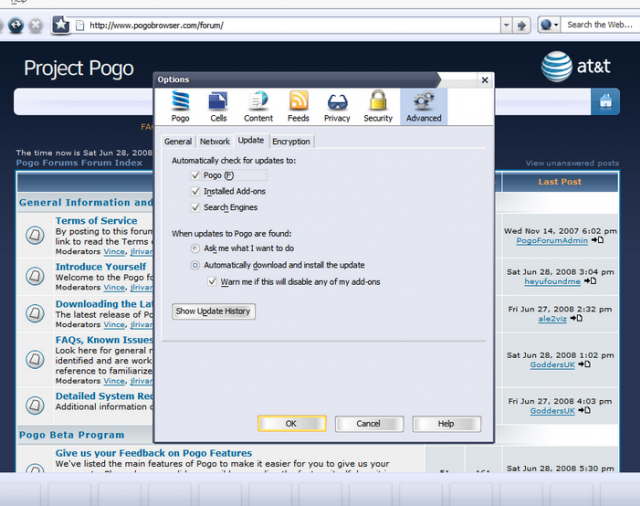Click the Detailed System Requirements forum status icon
Viewport: 640px width, 506px height.
[x=35, y=405]
